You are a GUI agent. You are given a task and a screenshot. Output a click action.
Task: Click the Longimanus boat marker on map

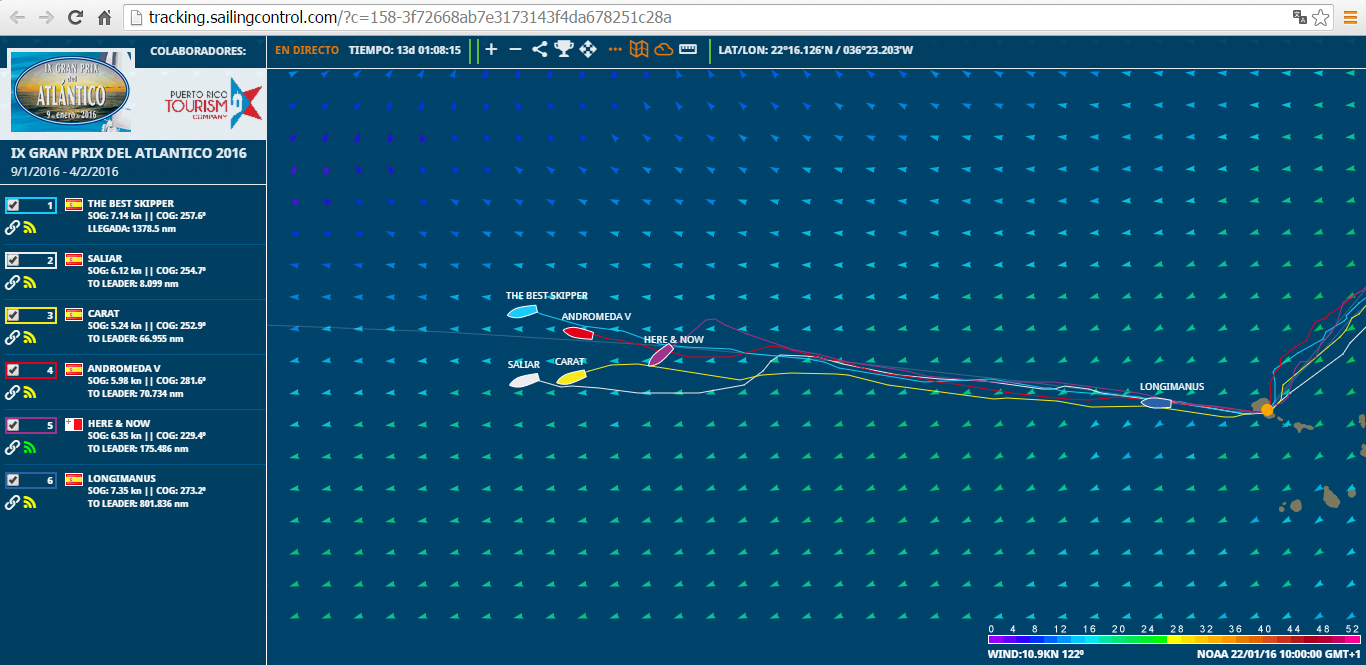(1156, 403)
